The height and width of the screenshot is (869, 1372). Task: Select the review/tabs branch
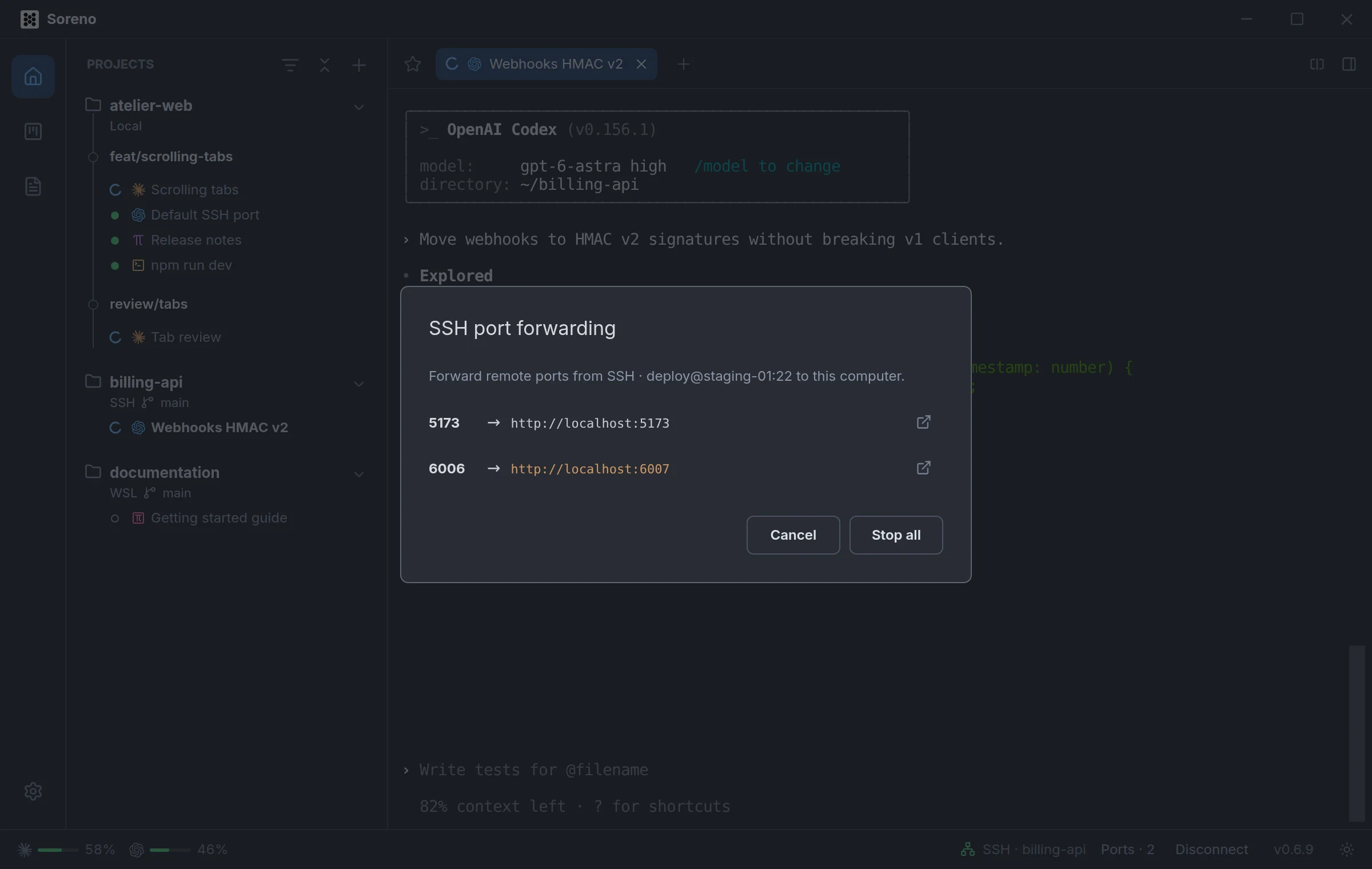[x=149, y=304]
